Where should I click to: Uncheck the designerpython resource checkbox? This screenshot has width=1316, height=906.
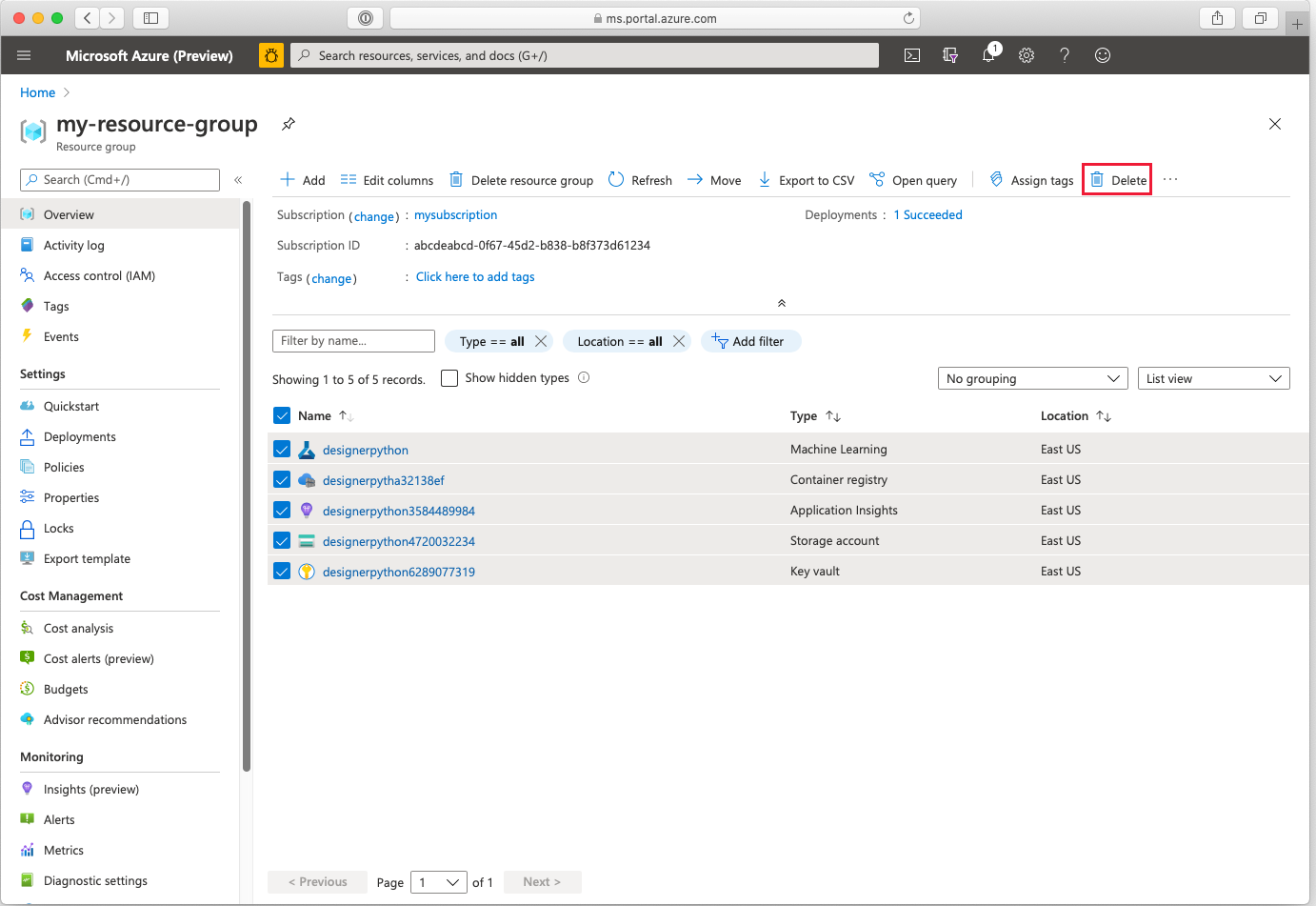pyautogui.click(x=282, y=450)
